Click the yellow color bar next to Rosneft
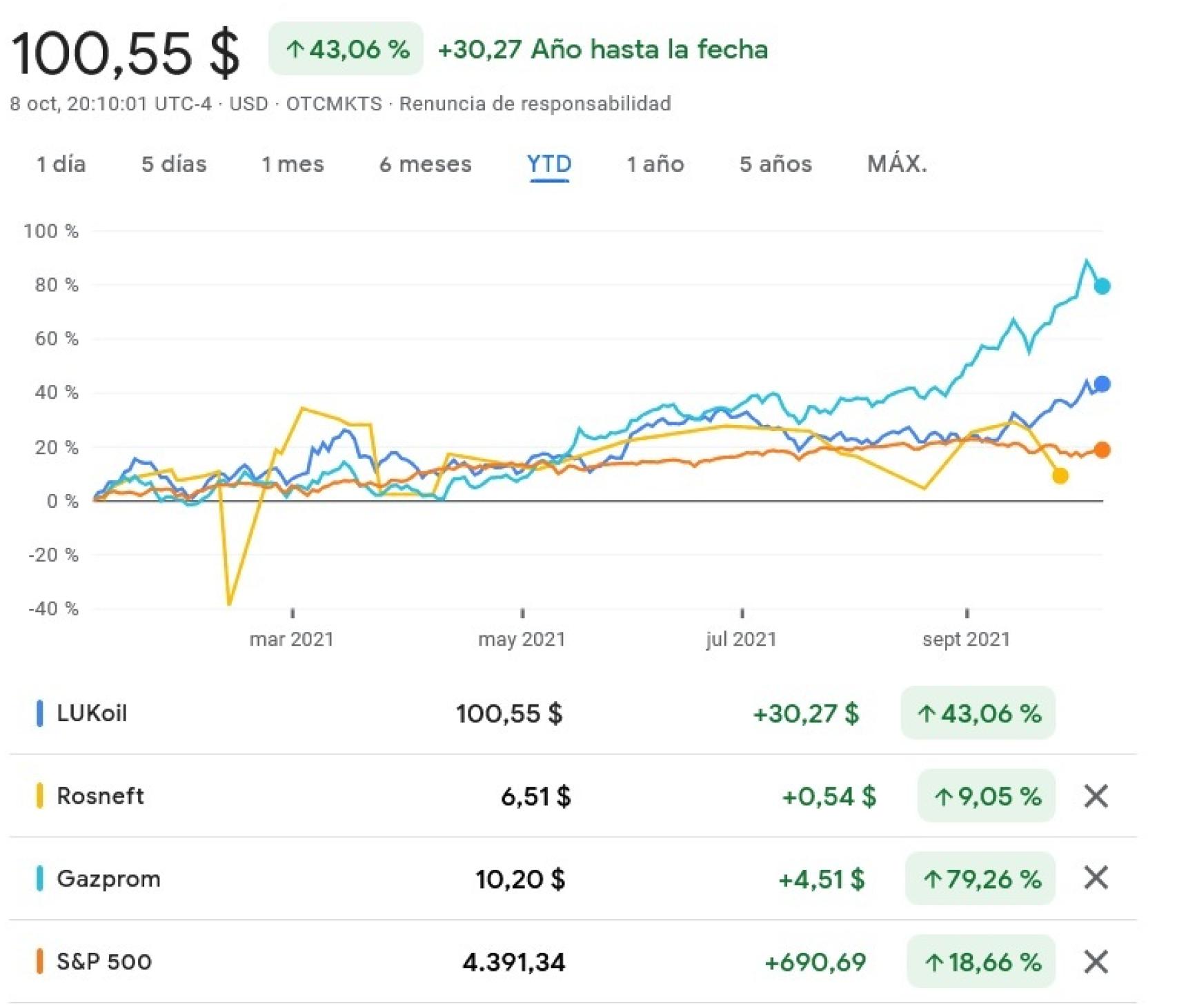Screen dimensions: 1177x1008 coord(40,796)
